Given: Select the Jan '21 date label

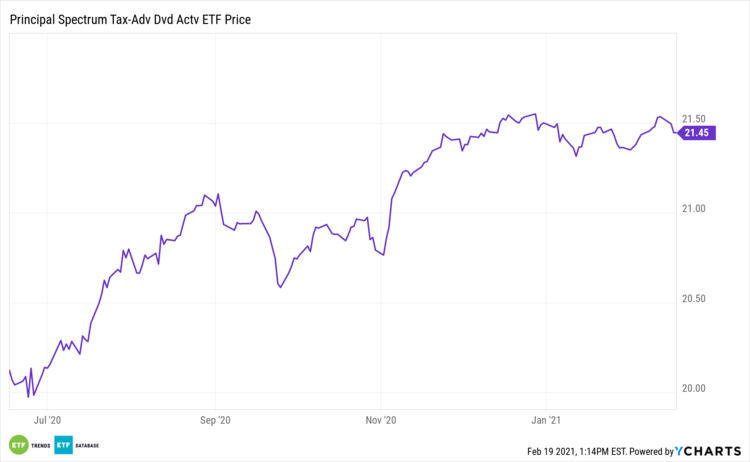Looking at the screenshot, I should click(547, 421).
